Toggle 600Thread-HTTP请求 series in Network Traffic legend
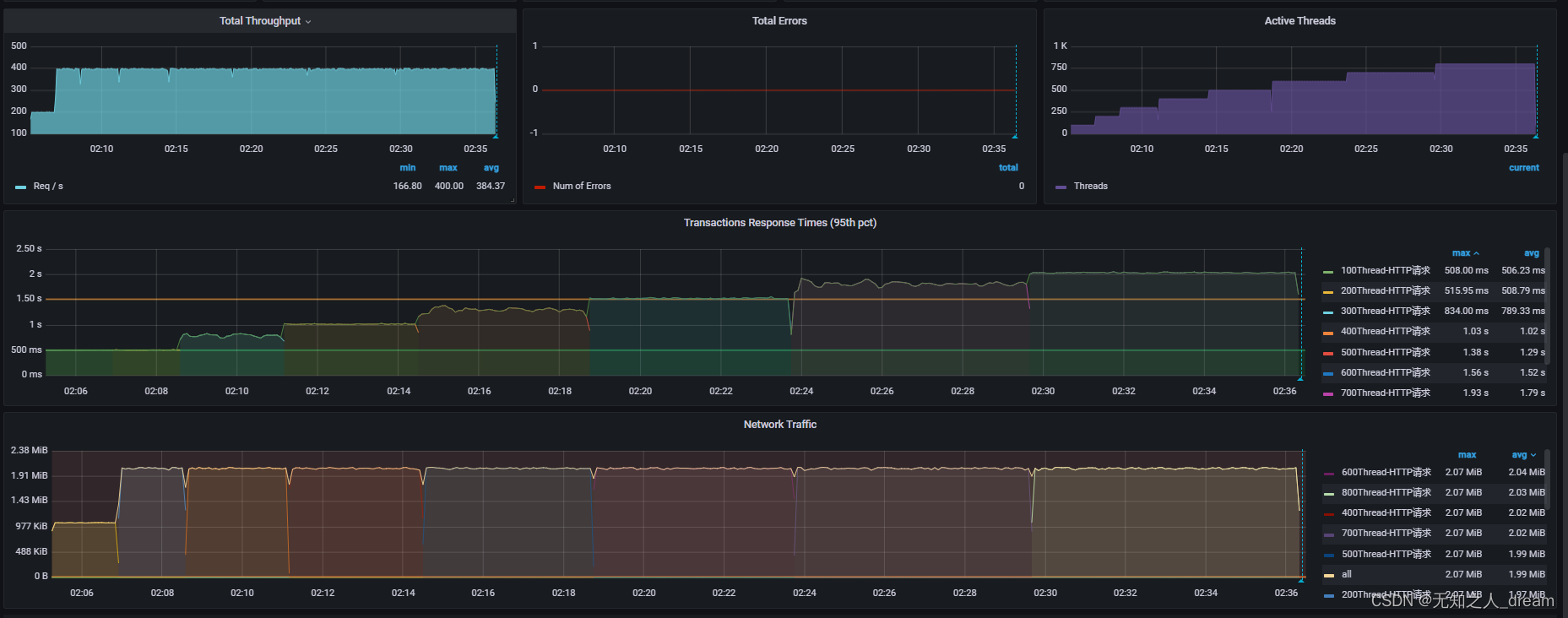1568x618 pixels. coord(1386,473)
